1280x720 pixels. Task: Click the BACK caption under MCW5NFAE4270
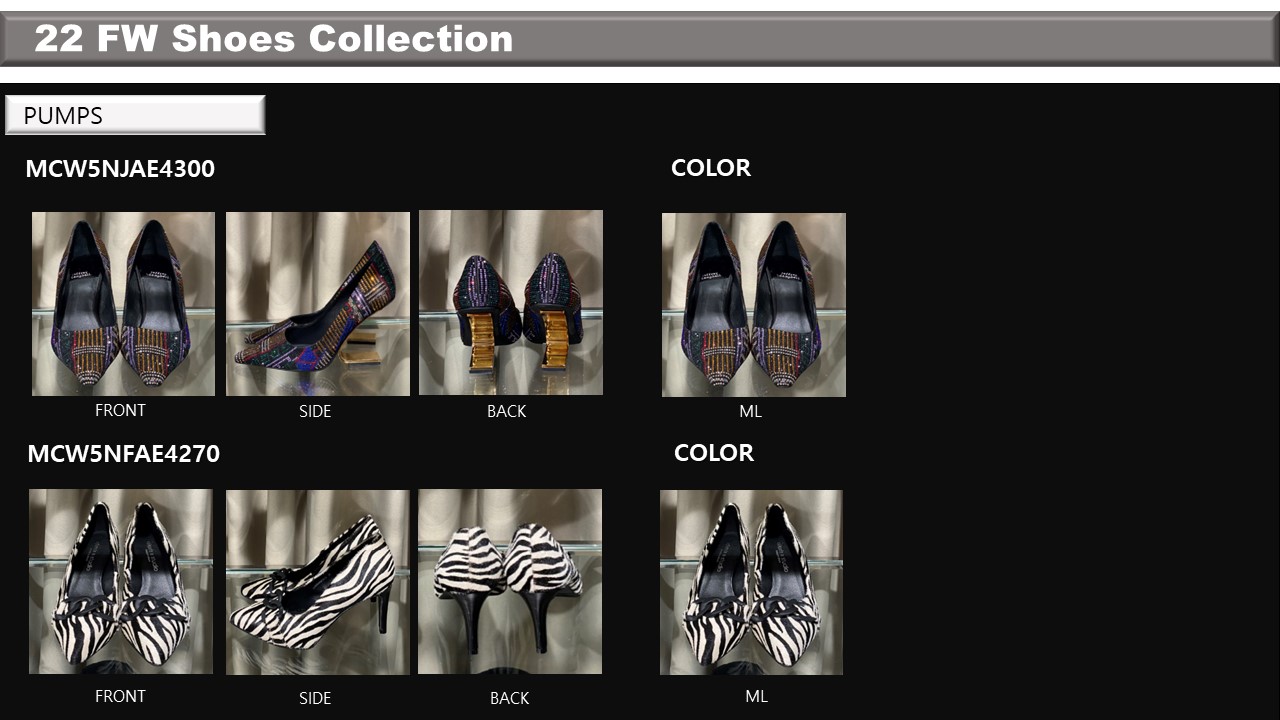(x=509, y=699)
